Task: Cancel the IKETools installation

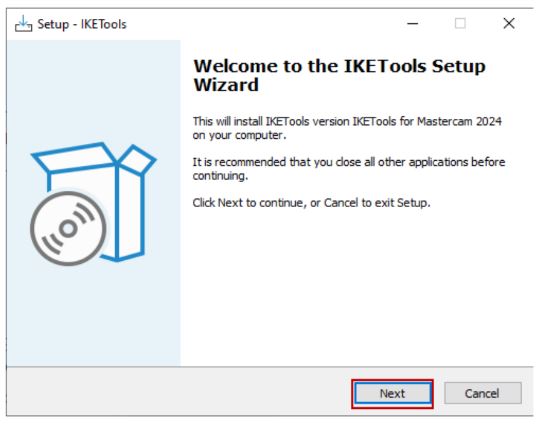Action: coord(483,393)
